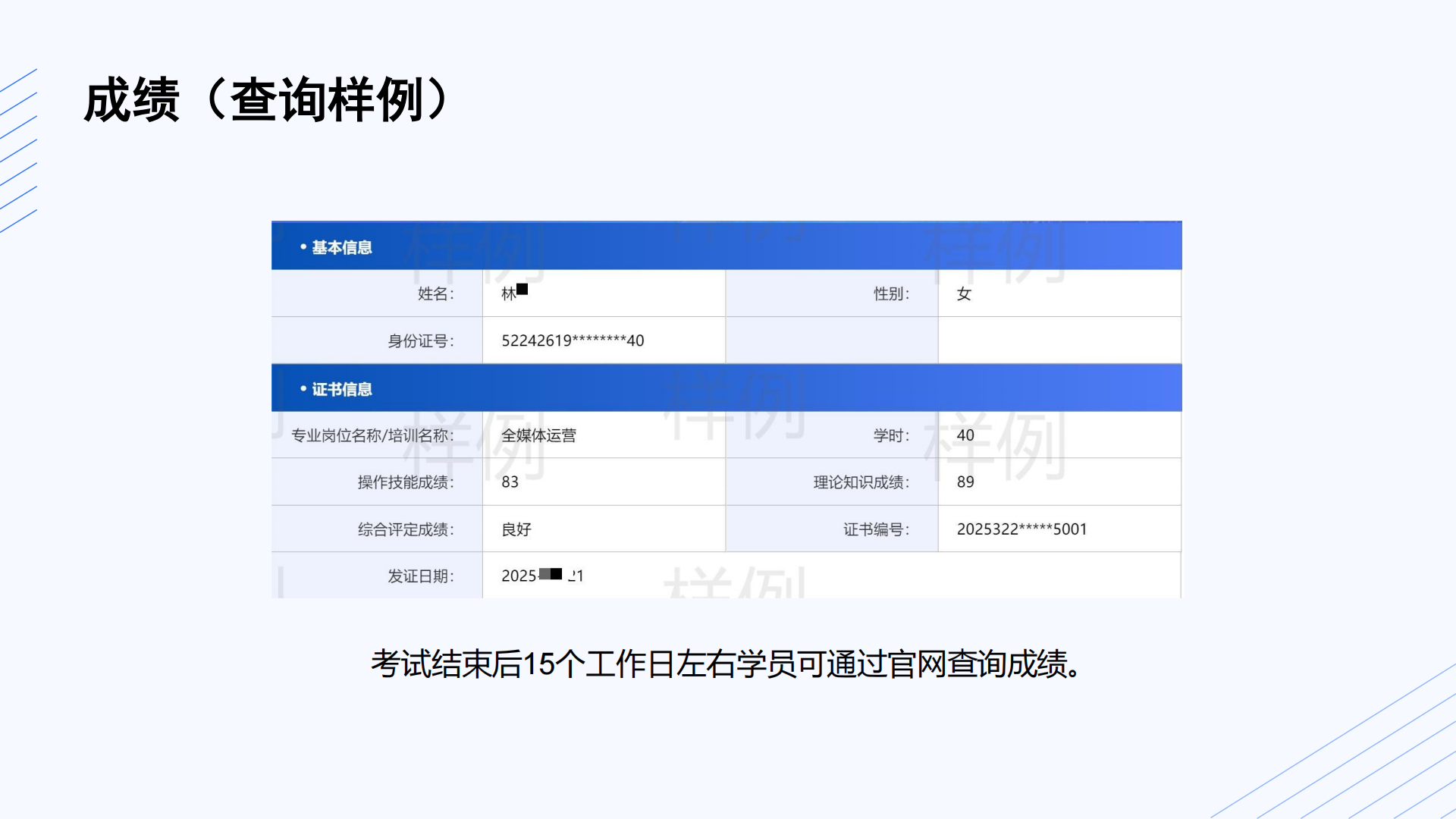This screenshot has height=819, width=1456.
Task: Click the 证书编号 label
Action: pyautogui.click(x=877, y=529)
